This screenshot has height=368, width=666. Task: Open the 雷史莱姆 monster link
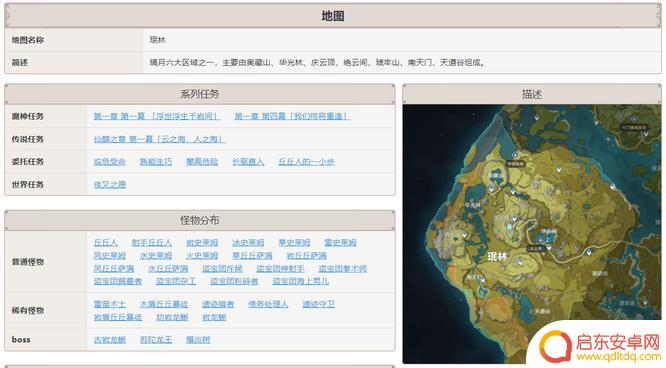[340, 243]
